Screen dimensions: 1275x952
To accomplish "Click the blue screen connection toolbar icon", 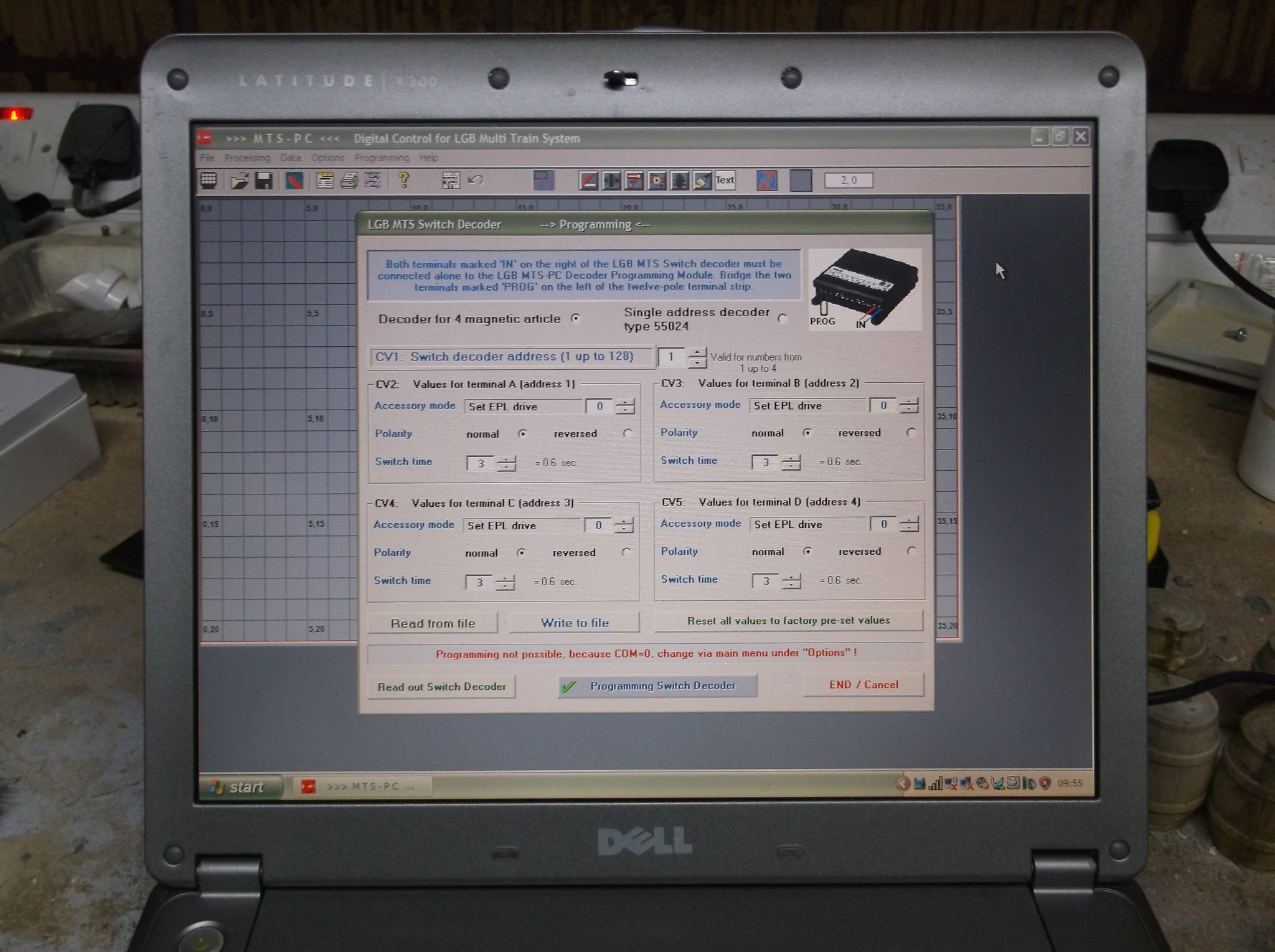I will pos(543,181).
